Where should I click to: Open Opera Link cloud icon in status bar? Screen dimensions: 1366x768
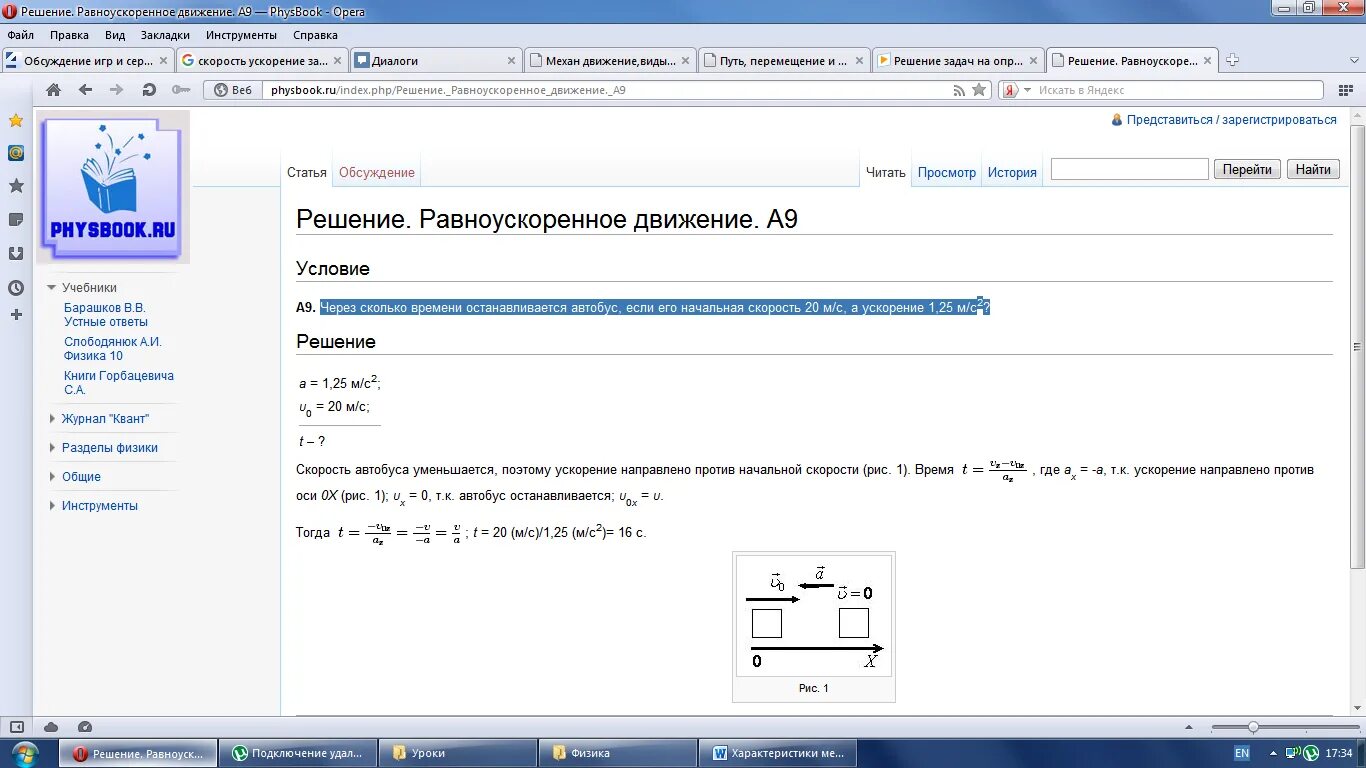coord(51,727)
